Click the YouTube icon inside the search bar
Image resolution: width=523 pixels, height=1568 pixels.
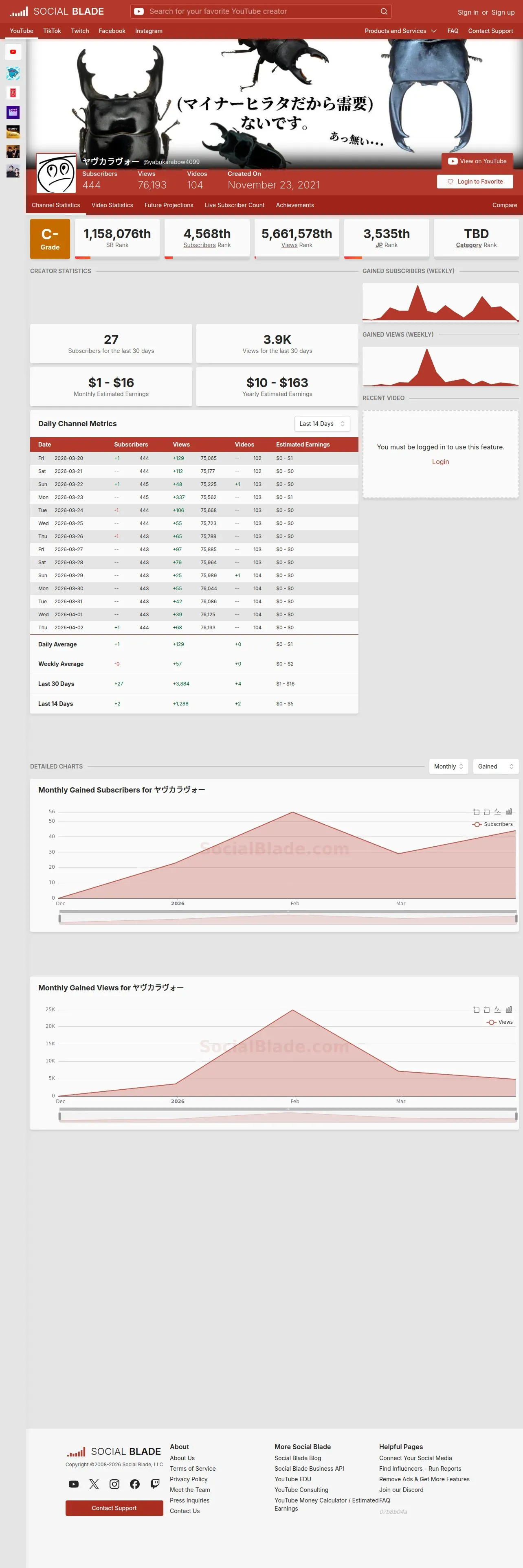139,11
